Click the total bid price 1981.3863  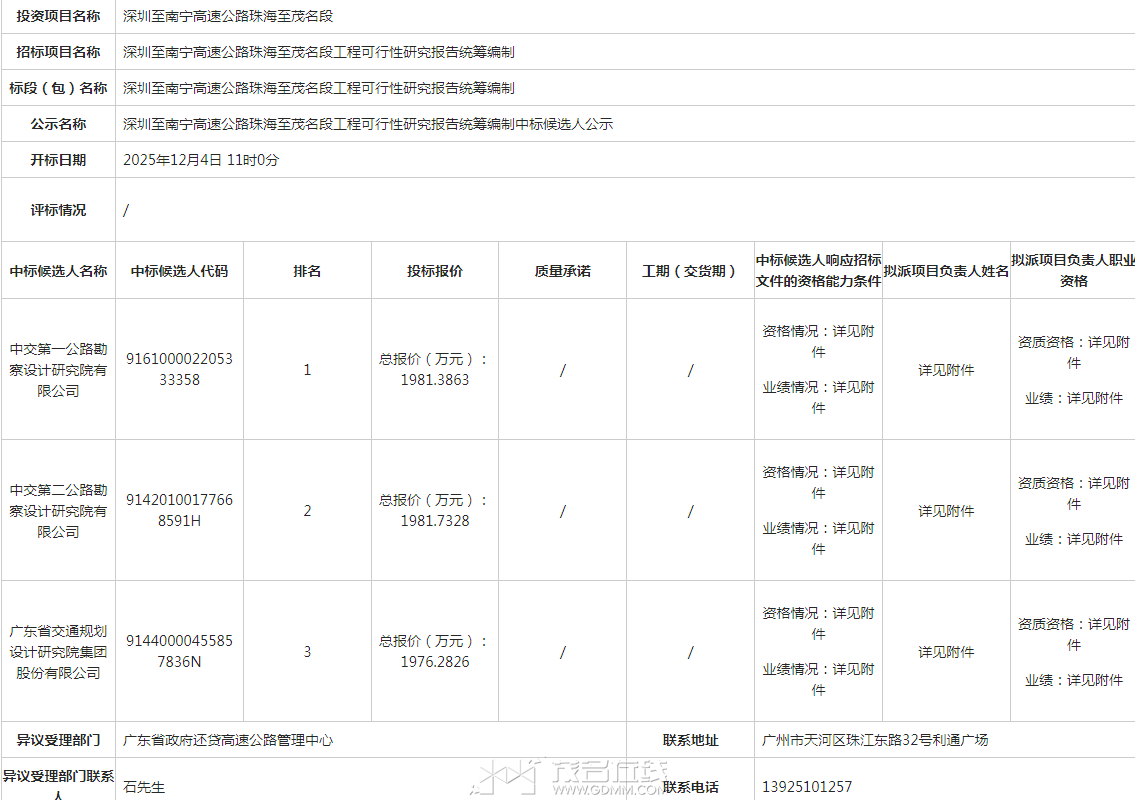pyautogui.click(x=435, y=380)
